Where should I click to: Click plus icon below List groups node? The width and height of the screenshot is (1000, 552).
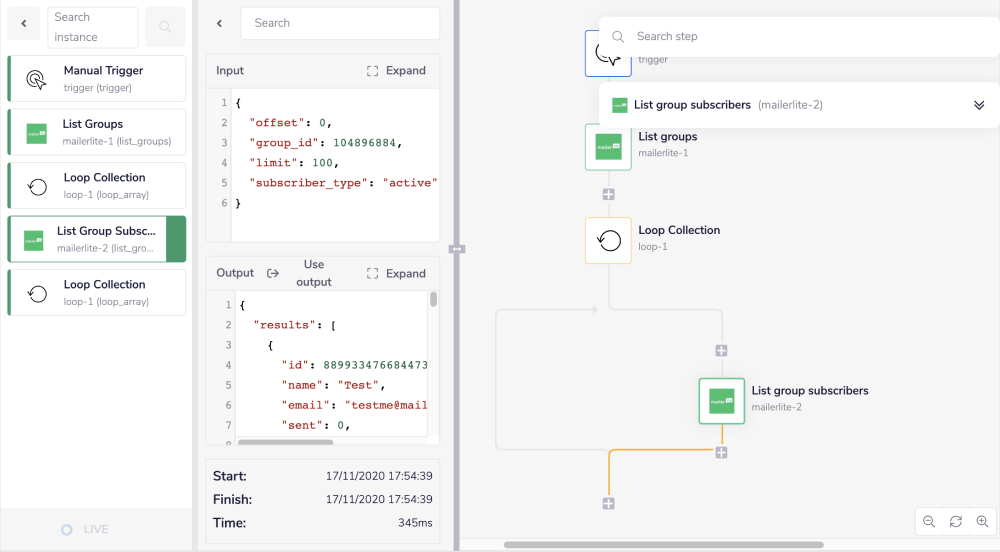[608, 194]
